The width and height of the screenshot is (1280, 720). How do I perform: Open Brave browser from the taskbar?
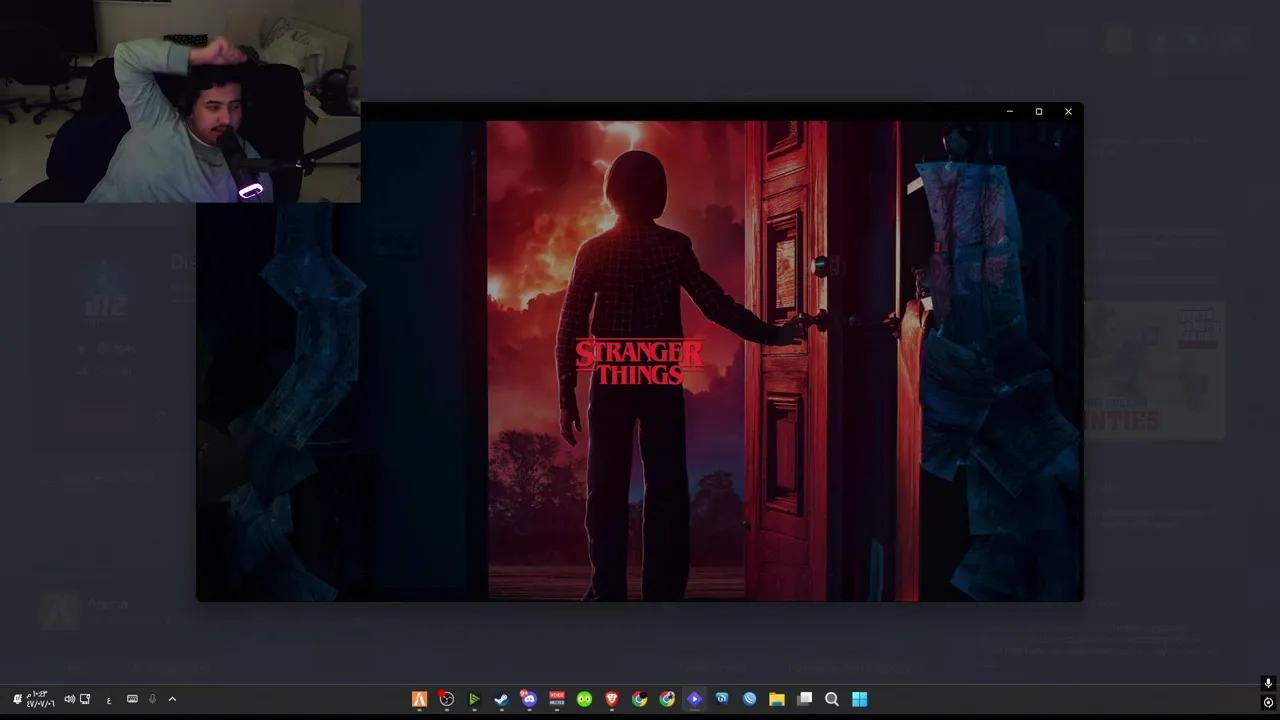pos(612,699)
